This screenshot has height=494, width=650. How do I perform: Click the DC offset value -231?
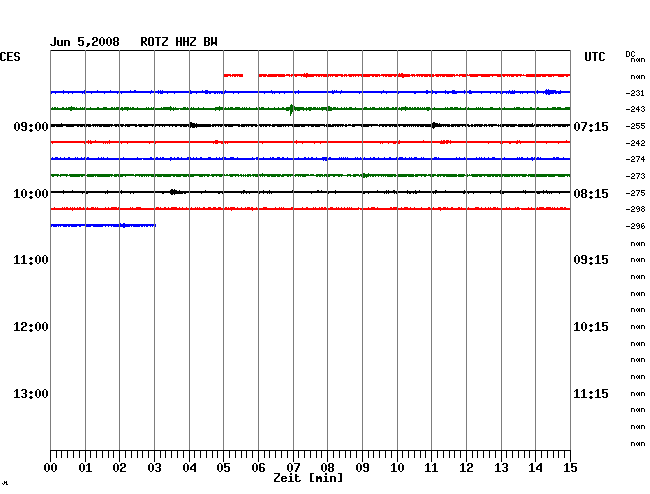[x=635, y=93]
